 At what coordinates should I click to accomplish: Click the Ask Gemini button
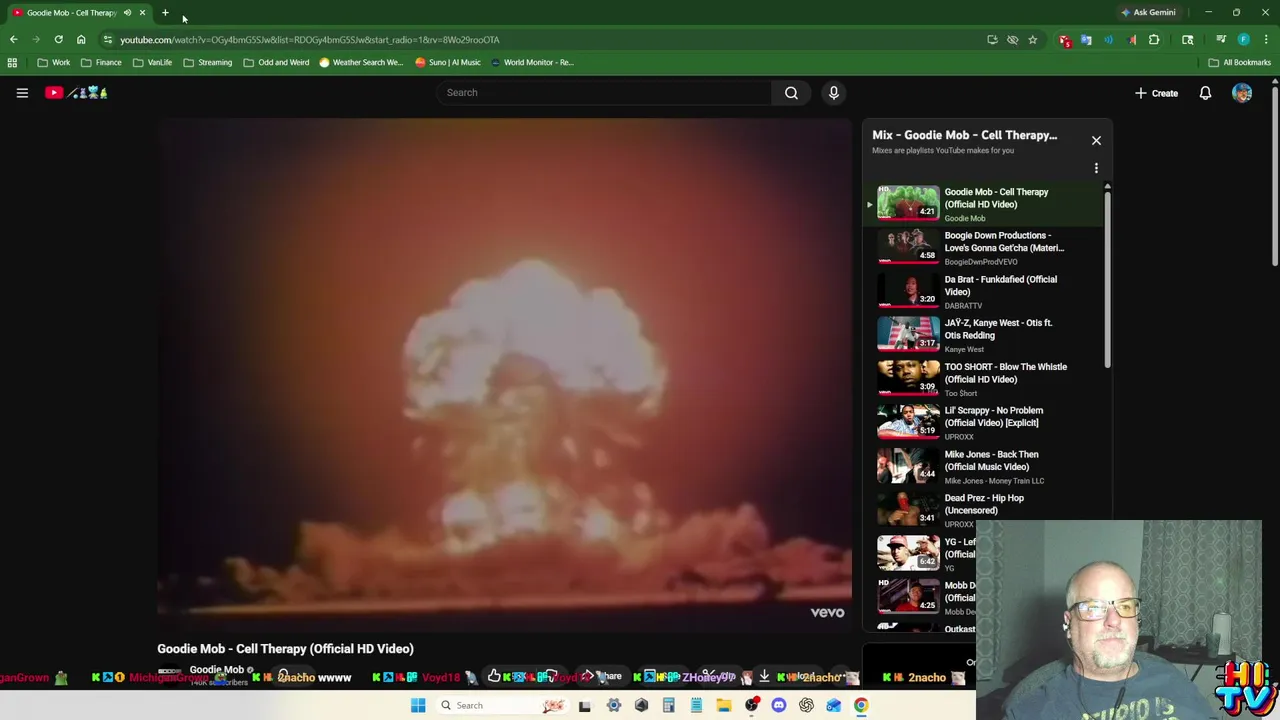pyautogui.click(x=1148, y=13)
